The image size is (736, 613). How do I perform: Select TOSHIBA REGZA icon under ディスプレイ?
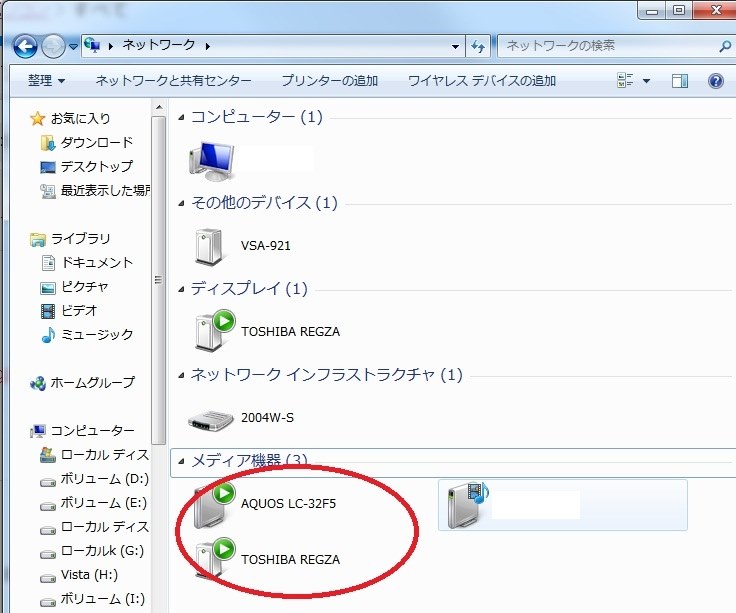[214, 330]
